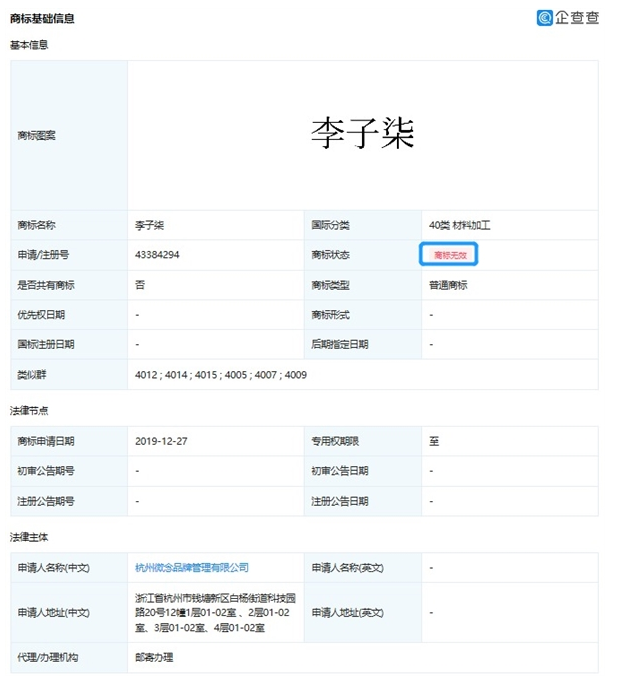Click the 商标无效 status badge
Image resolution: width=636 pixels, height=683 pixels.
tap(449, 255)
